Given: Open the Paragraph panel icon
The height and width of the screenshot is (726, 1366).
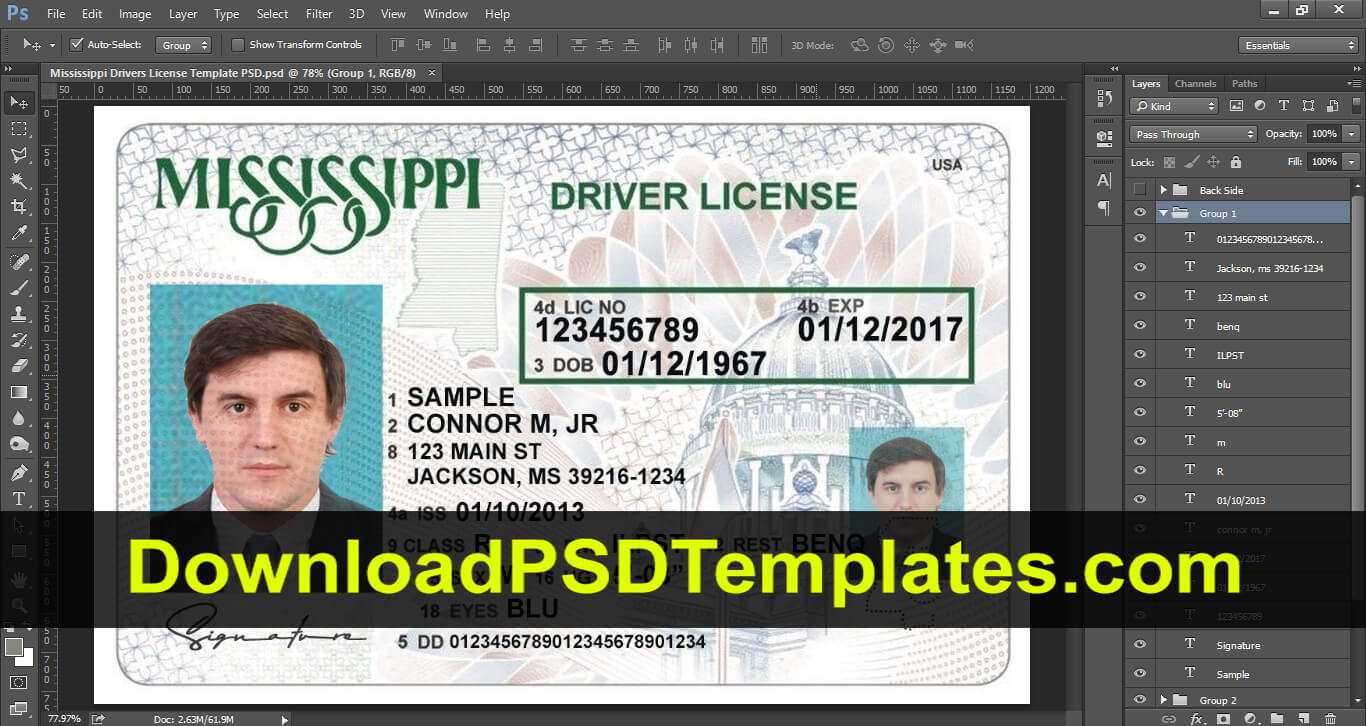Looking at the screenshot, I should (1104, 208).
